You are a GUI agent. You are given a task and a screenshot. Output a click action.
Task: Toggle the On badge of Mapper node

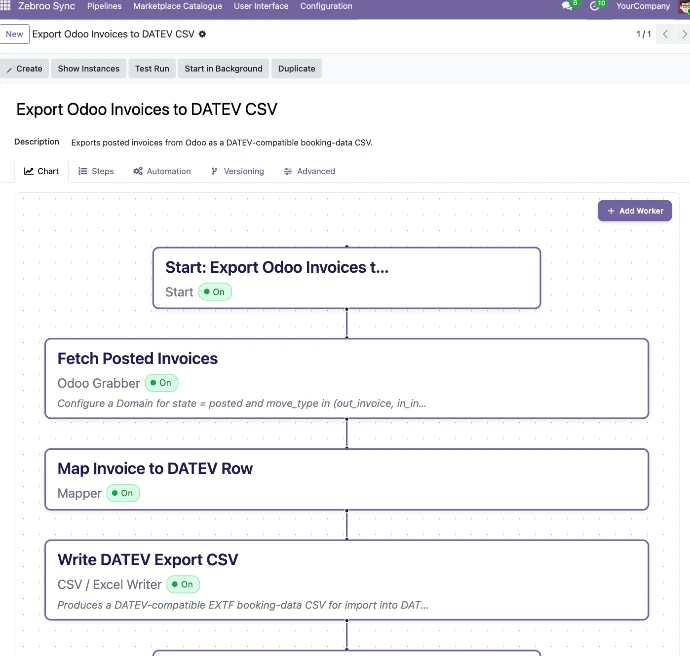coord(123,493)
